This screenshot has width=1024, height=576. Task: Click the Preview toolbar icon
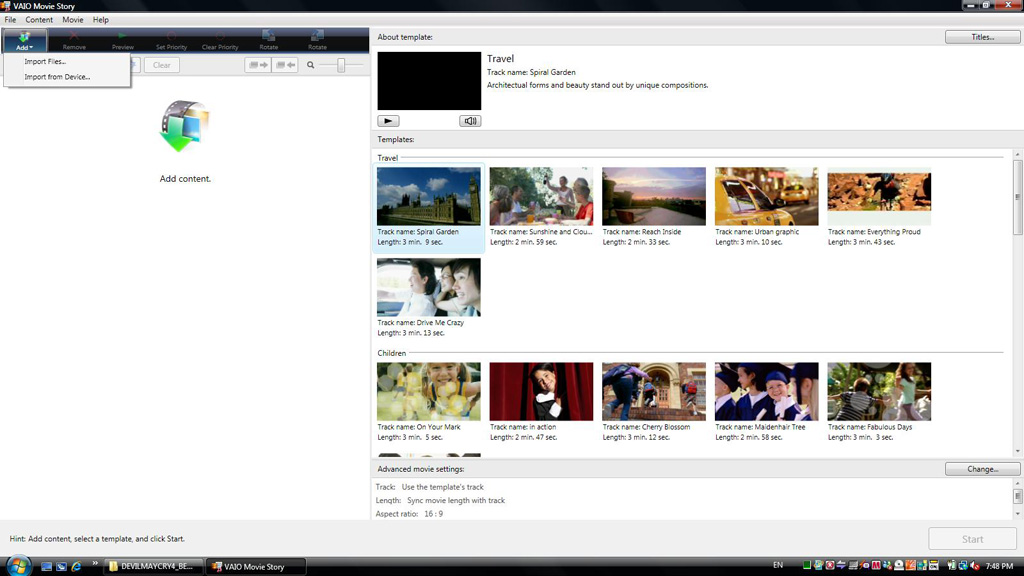coord(123,40)
